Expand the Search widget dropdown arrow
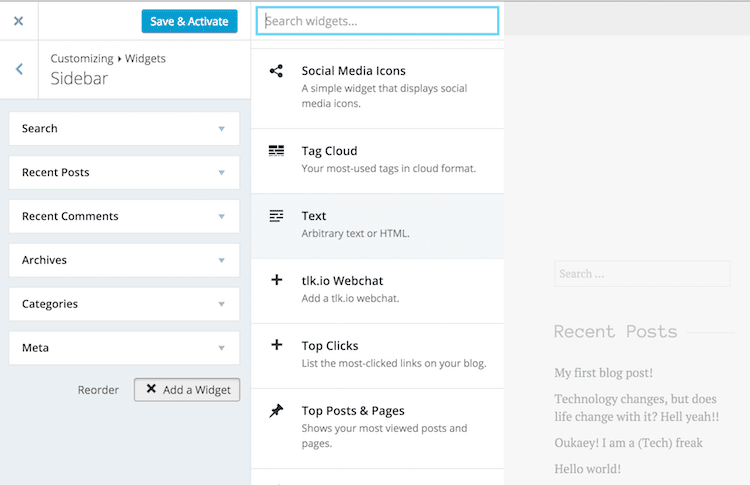This screenshot has height=485, width=750. (221, 129)
